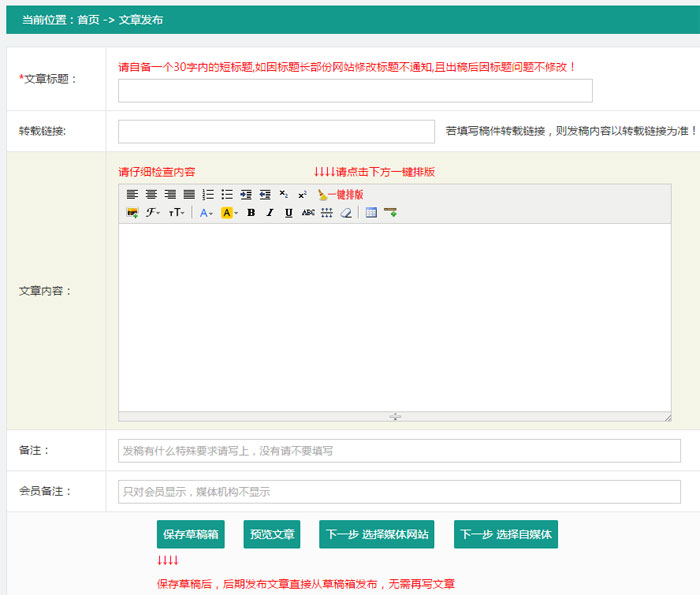Insert a table using table icon
This screenshot has width=700, height=595.
[371, 213]
